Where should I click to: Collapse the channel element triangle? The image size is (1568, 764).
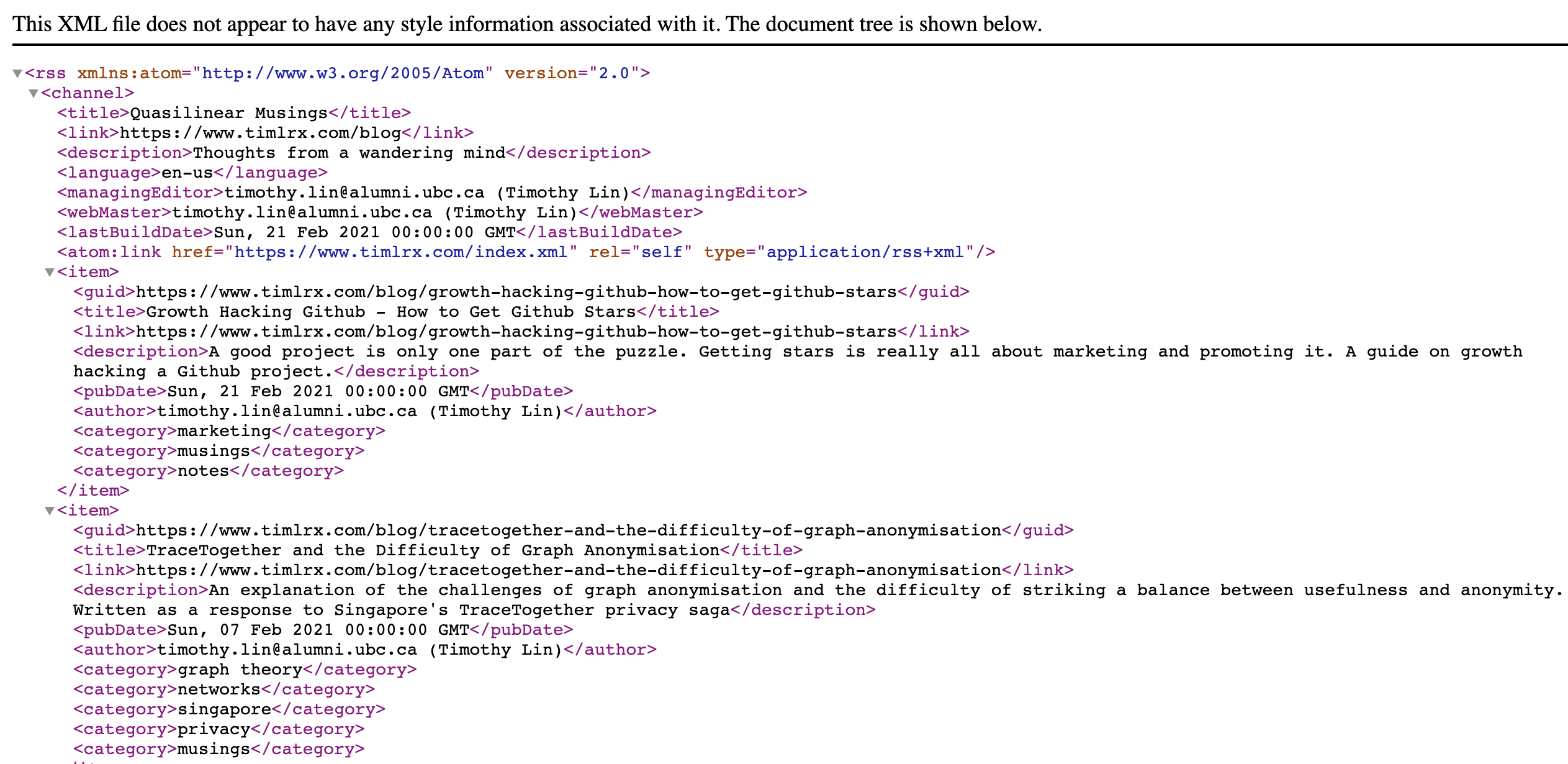pos(34,94)
